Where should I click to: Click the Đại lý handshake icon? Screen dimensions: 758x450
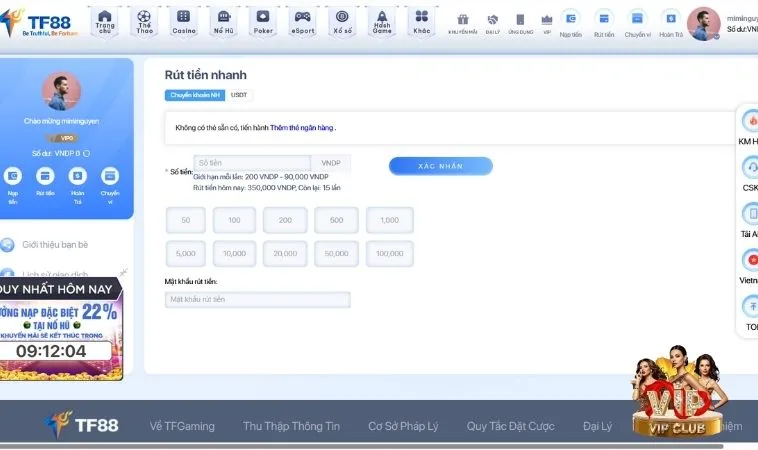(x=493, y=19)
